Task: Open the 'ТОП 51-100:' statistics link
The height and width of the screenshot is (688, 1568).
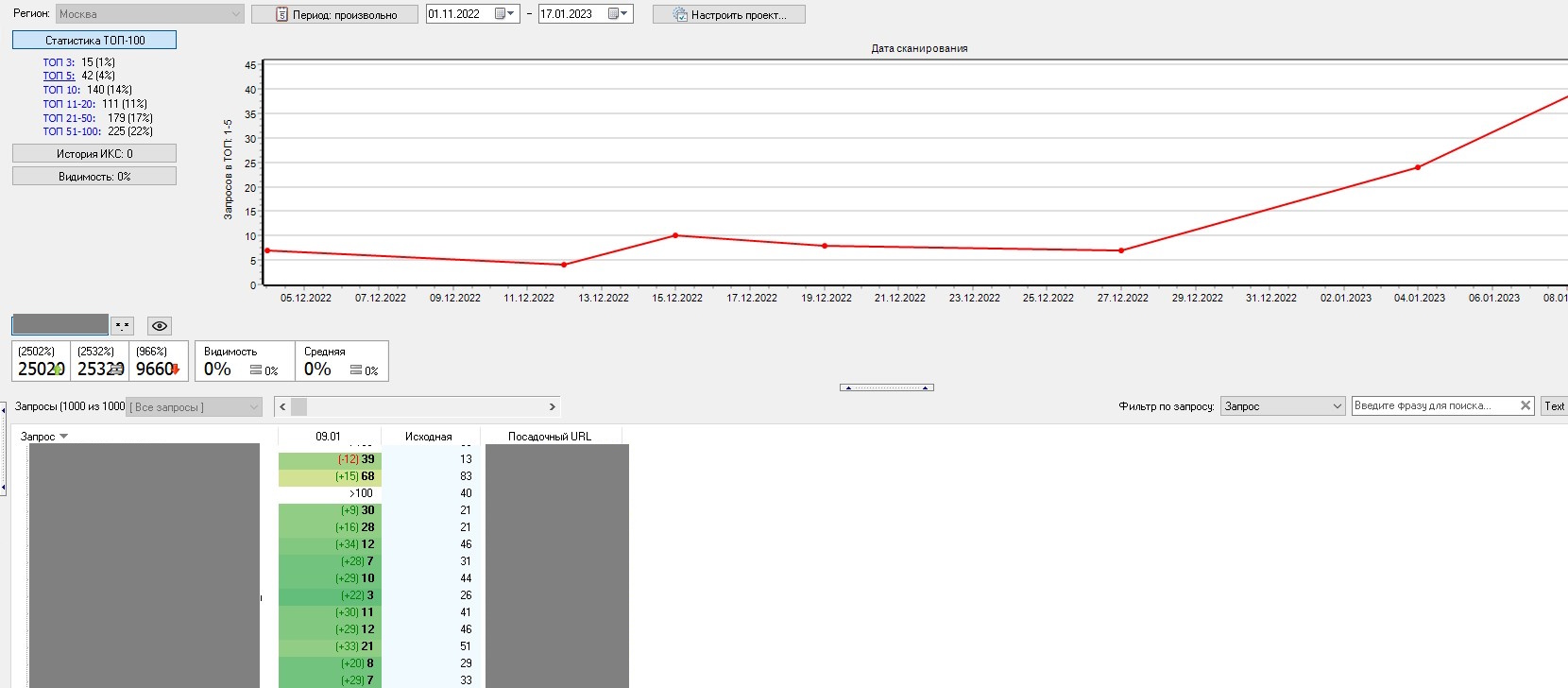Action: click(72, 131)
